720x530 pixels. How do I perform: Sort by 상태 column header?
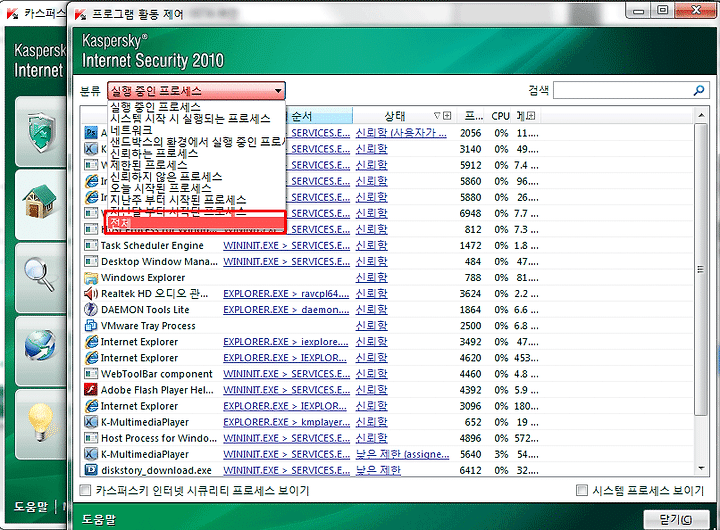coord(395,116)
